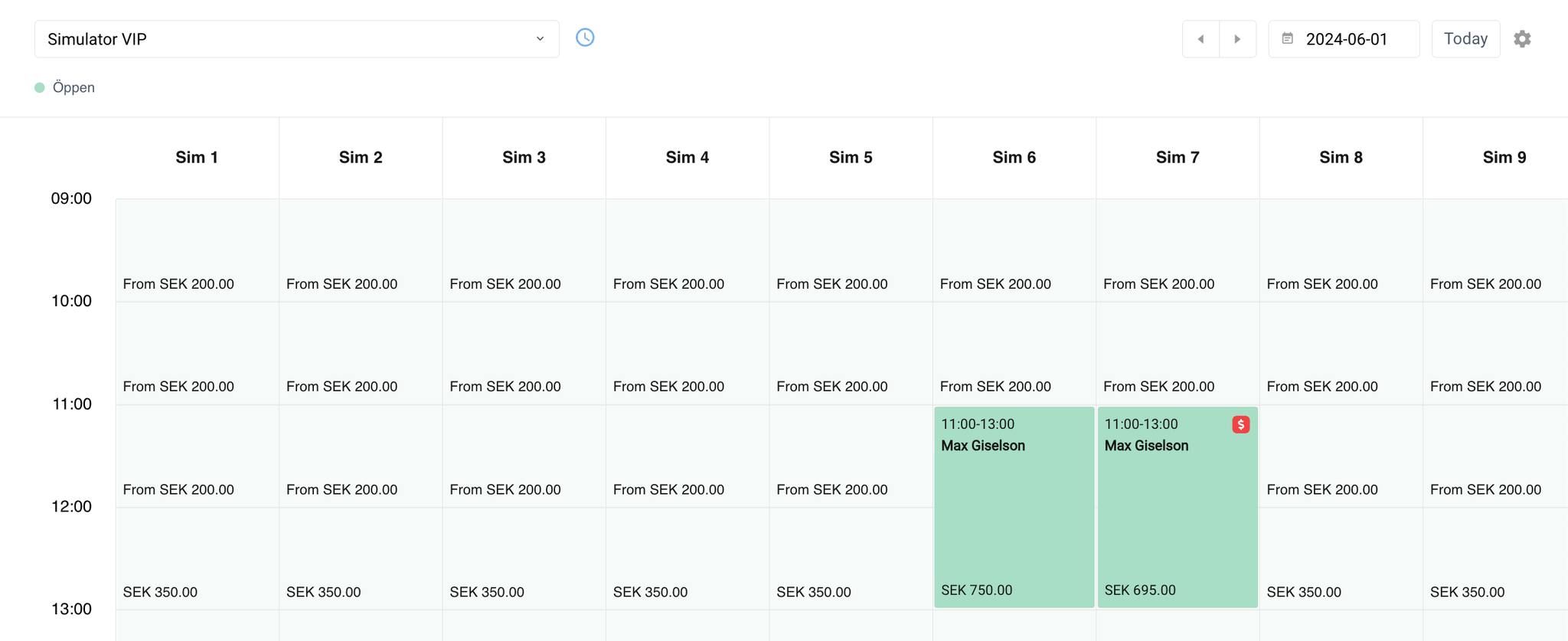
Task: Select Sim 9 column header
Action: pyautogui.click(x=1495, y=158)
